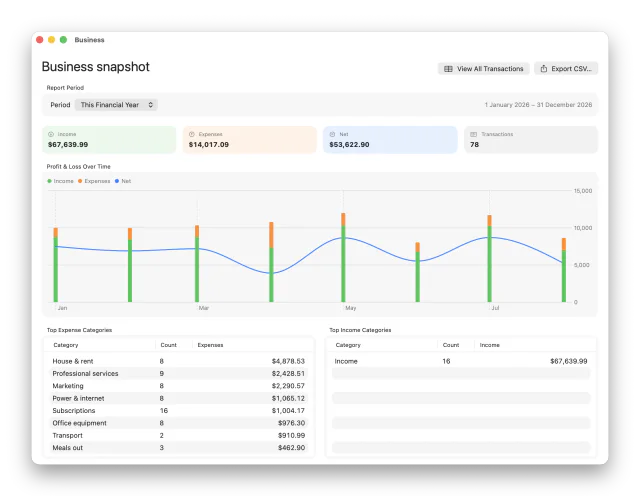Image resolution: width=640 pixels, height=496 pixels.
Task: Click the Business window title
Action: (89, 40)
